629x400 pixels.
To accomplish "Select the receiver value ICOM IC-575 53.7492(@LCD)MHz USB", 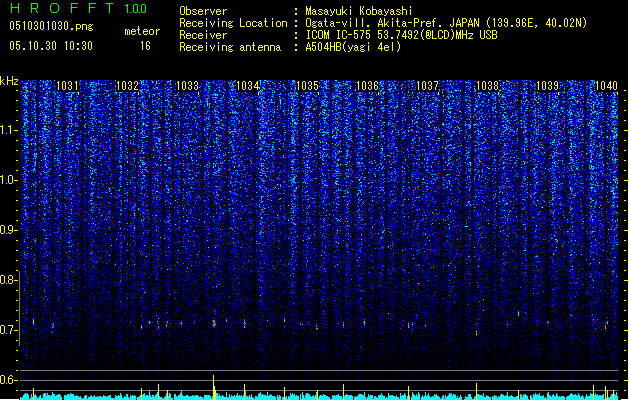I will 402,35.
